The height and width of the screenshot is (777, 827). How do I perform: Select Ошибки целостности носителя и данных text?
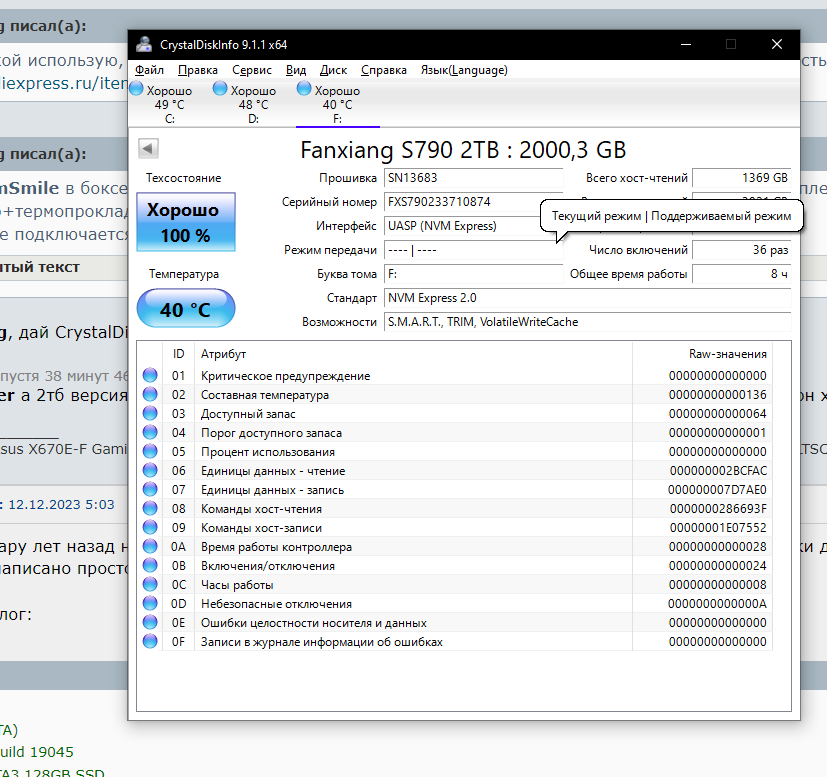313,622
